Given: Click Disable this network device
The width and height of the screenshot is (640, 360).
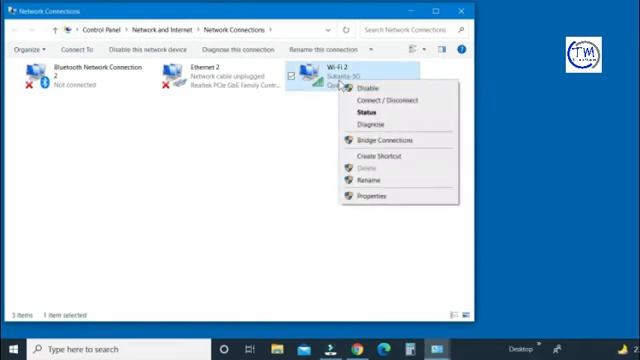Looking at the screenshot, I should pyautogui.click(x=148, y=49).
